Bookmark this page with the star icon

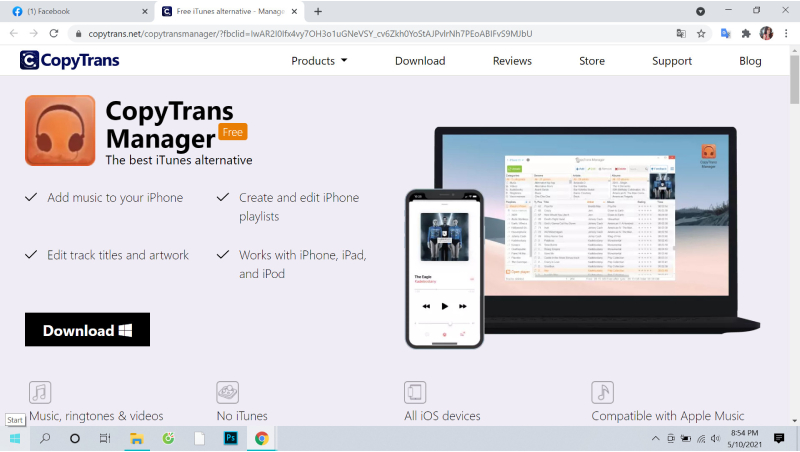[x=701, y=34]
